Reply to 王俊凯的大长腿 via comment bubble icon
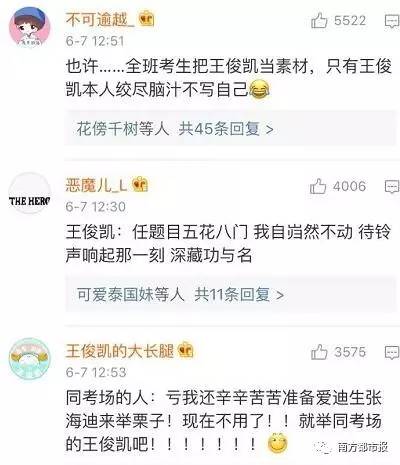 [392, 352]
